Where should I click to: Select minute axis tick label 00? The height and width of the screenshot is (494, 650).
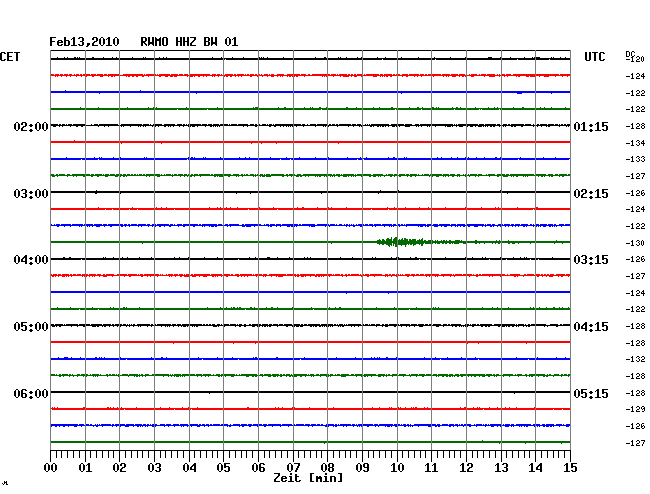coord(51,467)
